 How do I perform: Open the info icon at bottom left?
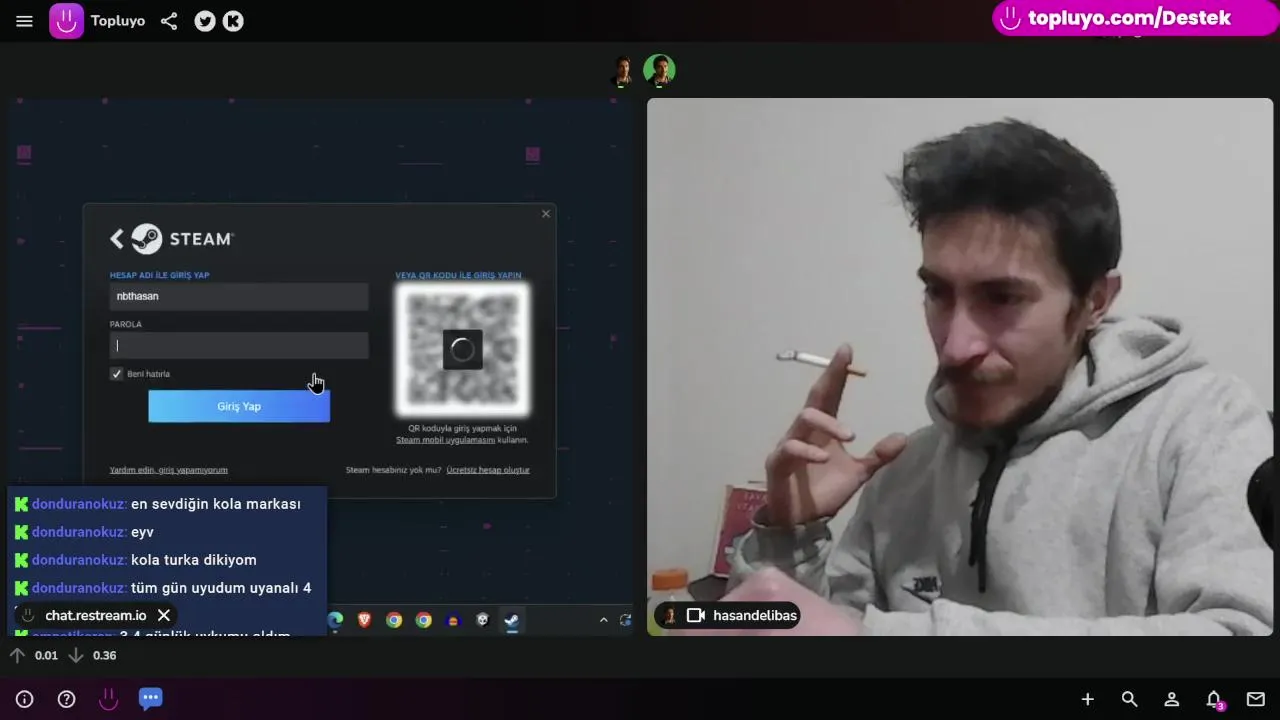(25, 699)
